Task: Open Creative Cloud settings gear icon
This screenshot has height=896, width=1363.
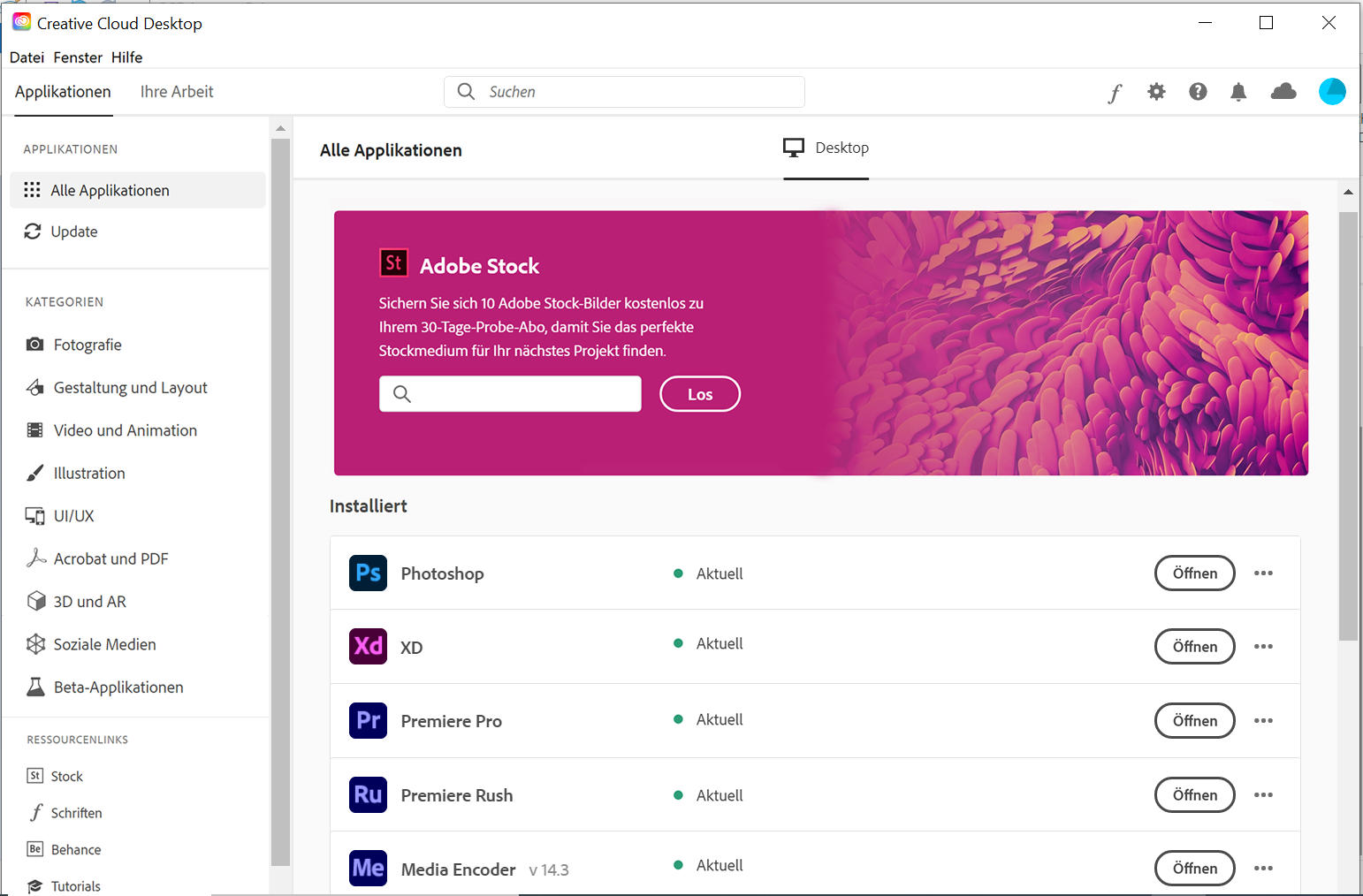Action: pos(1156,91)
